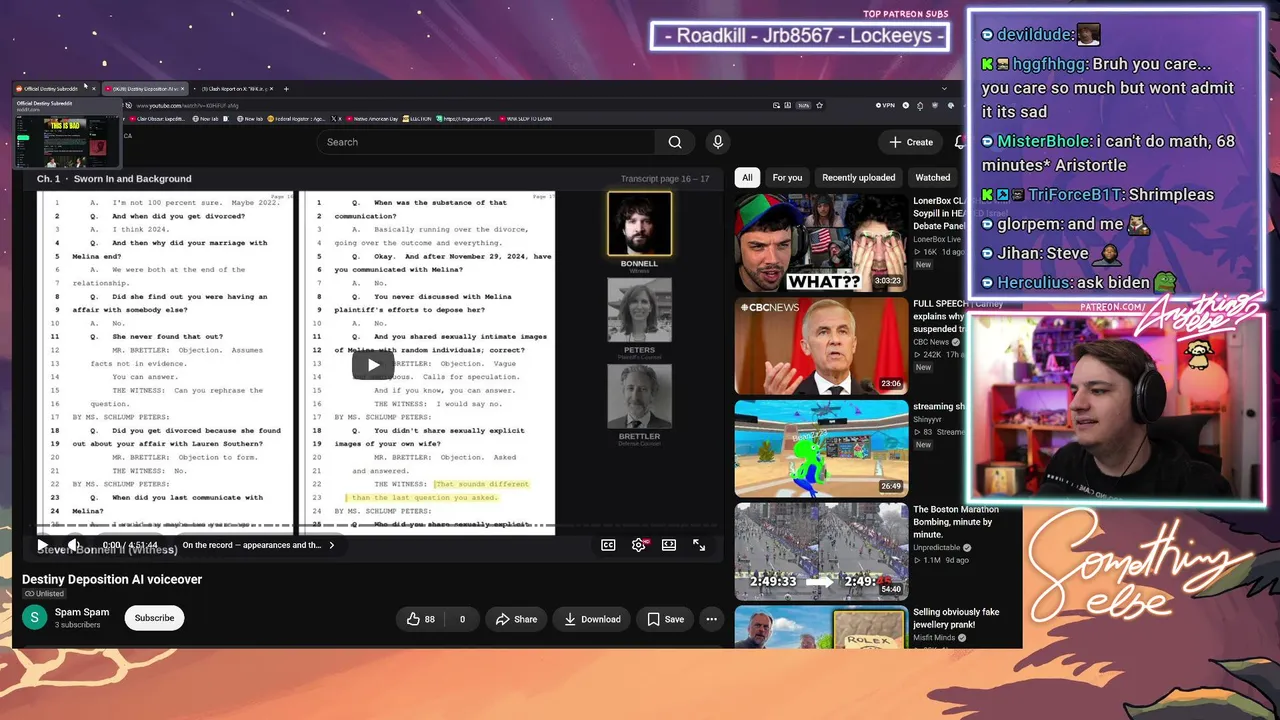
Task: Expand the 'On the record' chapter chevron
Action: [332, 546]
